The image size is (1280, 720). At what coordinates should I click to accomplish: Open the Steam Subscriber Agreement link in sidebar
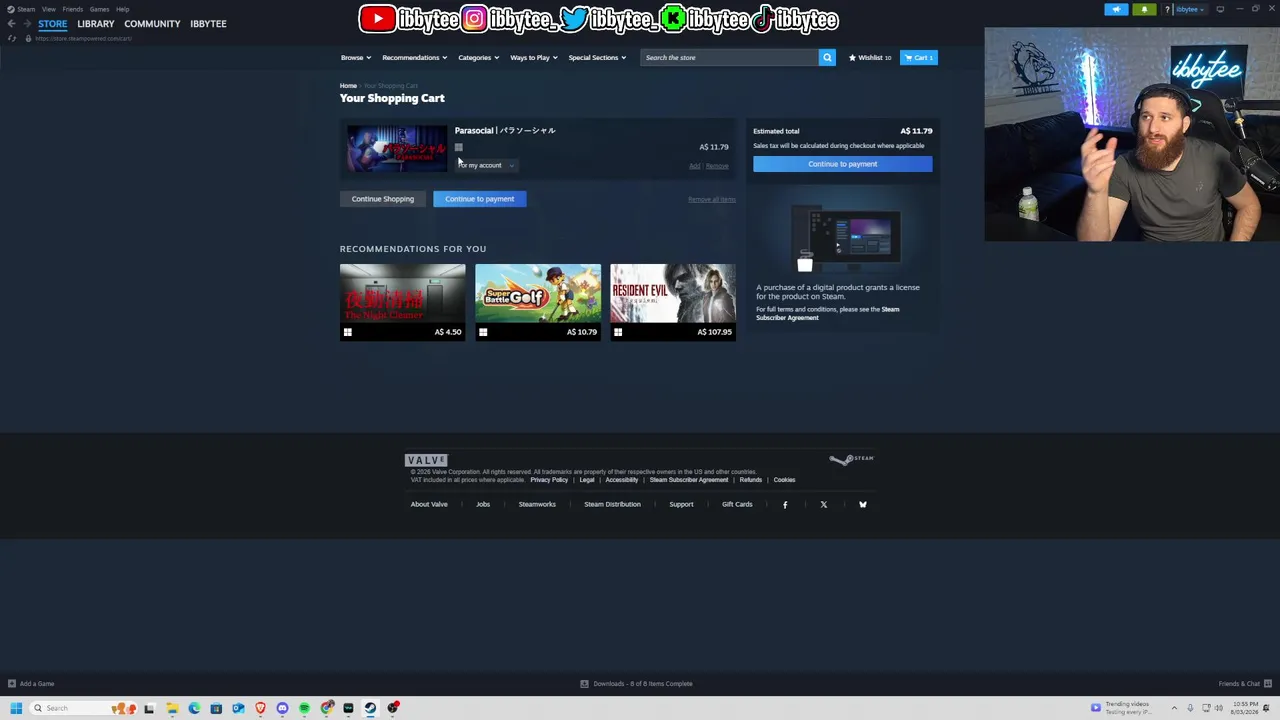[828, 313]
